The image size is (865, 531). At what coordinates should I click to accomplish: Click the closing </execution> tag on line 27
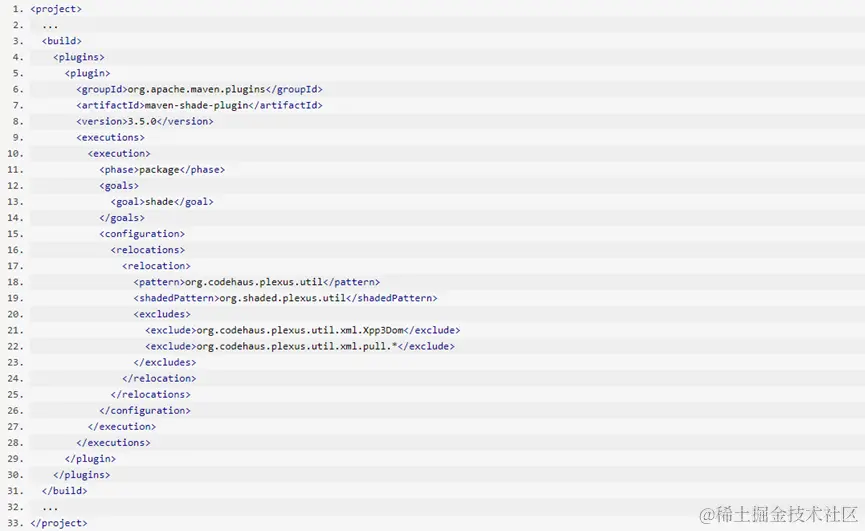[121, 427]
